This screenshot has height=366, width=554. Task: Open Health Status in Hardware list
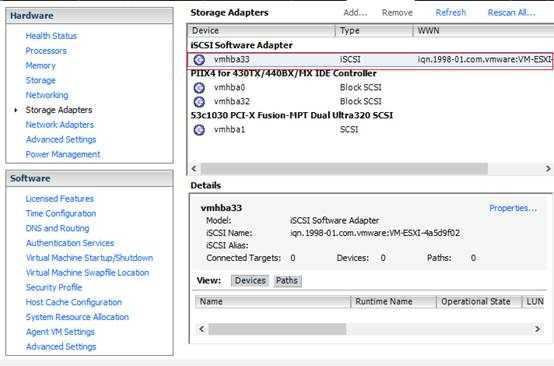tap(51, 36)
